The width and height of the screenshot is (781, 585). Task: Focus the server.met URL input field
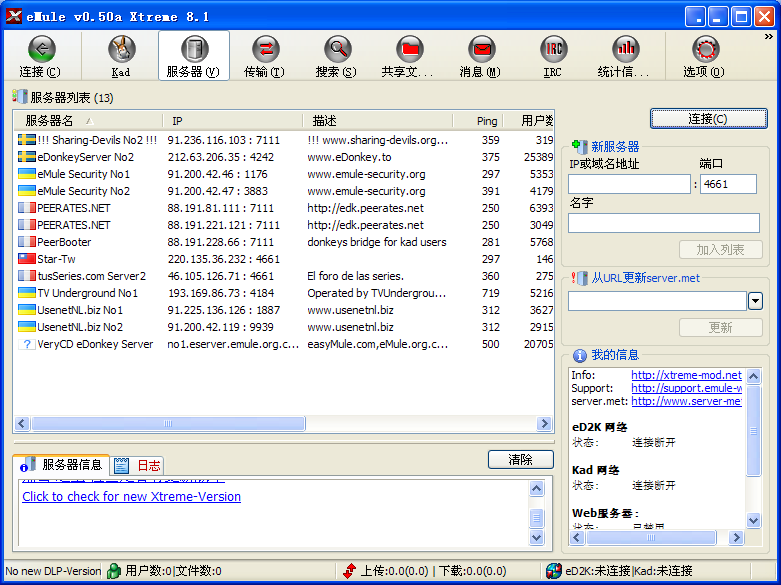point(657,301)
